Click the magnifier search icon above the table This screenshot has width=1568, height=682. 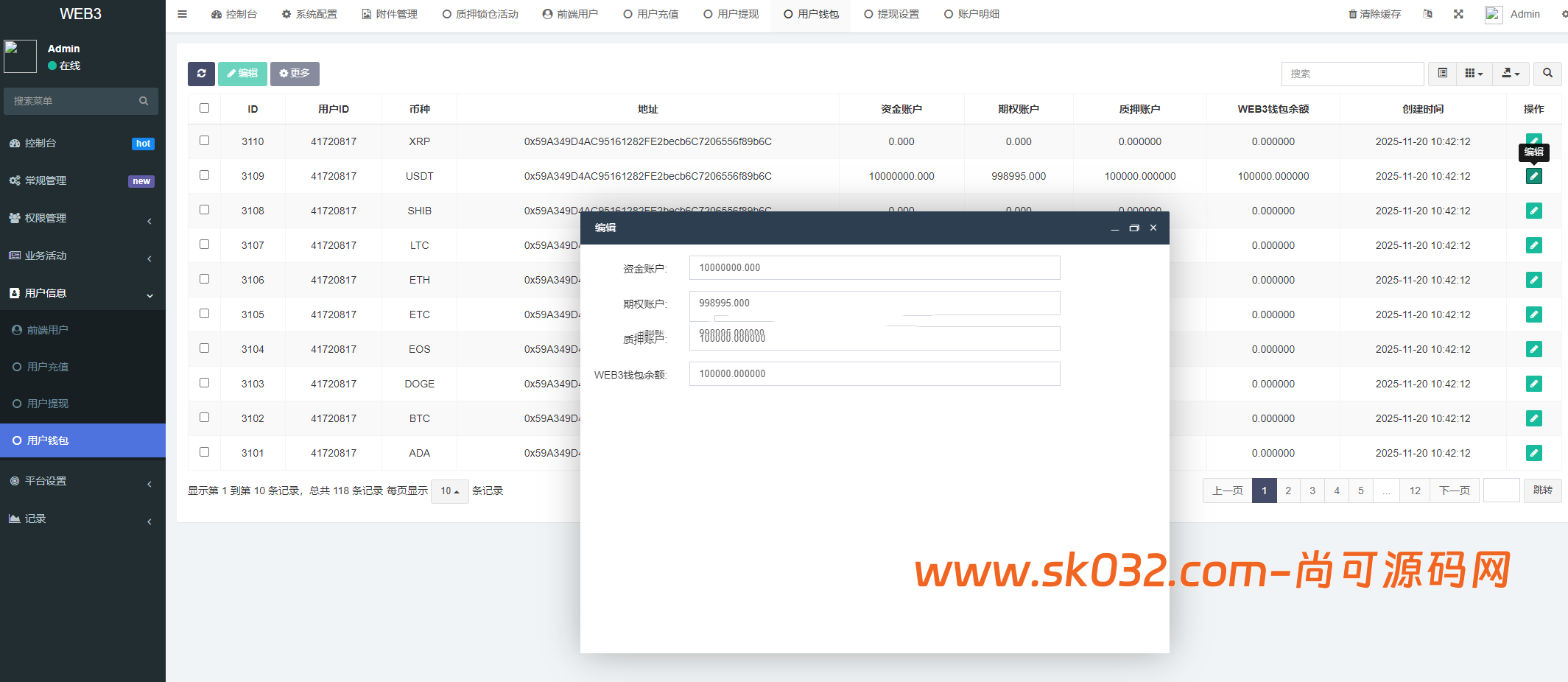(x=1548, y=74)
